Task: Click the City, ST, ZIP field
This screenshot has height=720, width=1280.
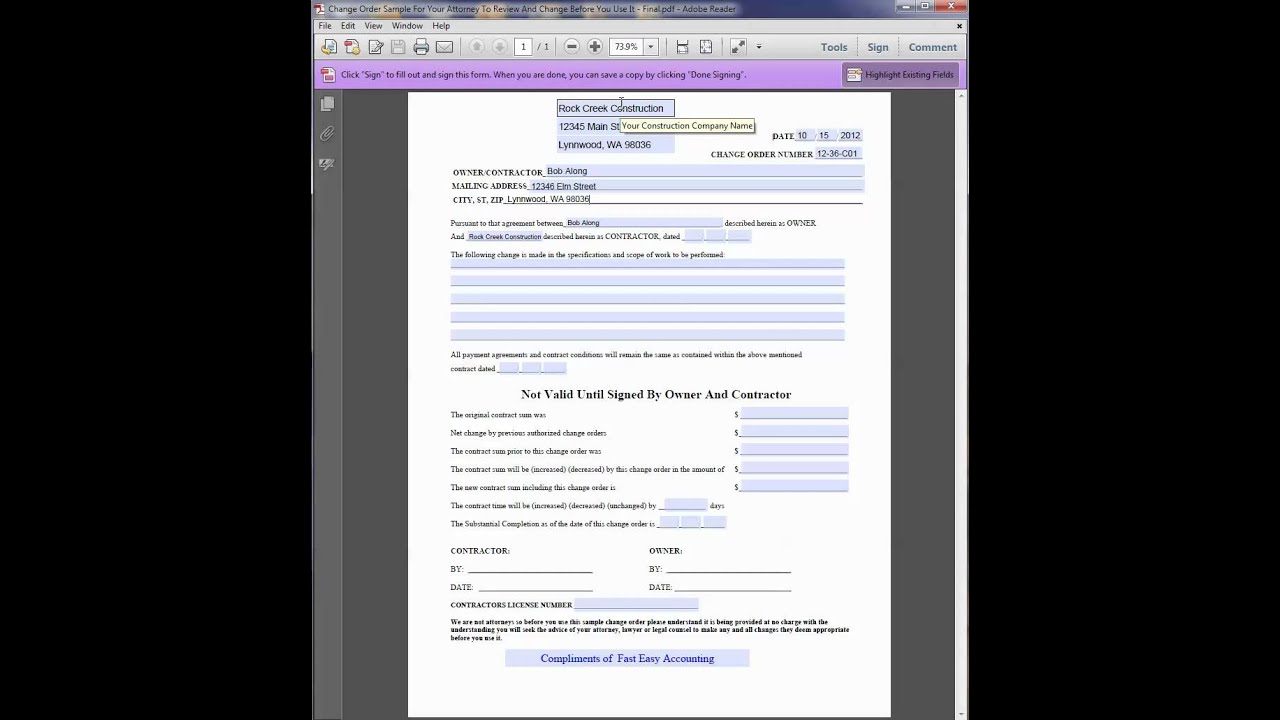Action: tap(684, 200)
